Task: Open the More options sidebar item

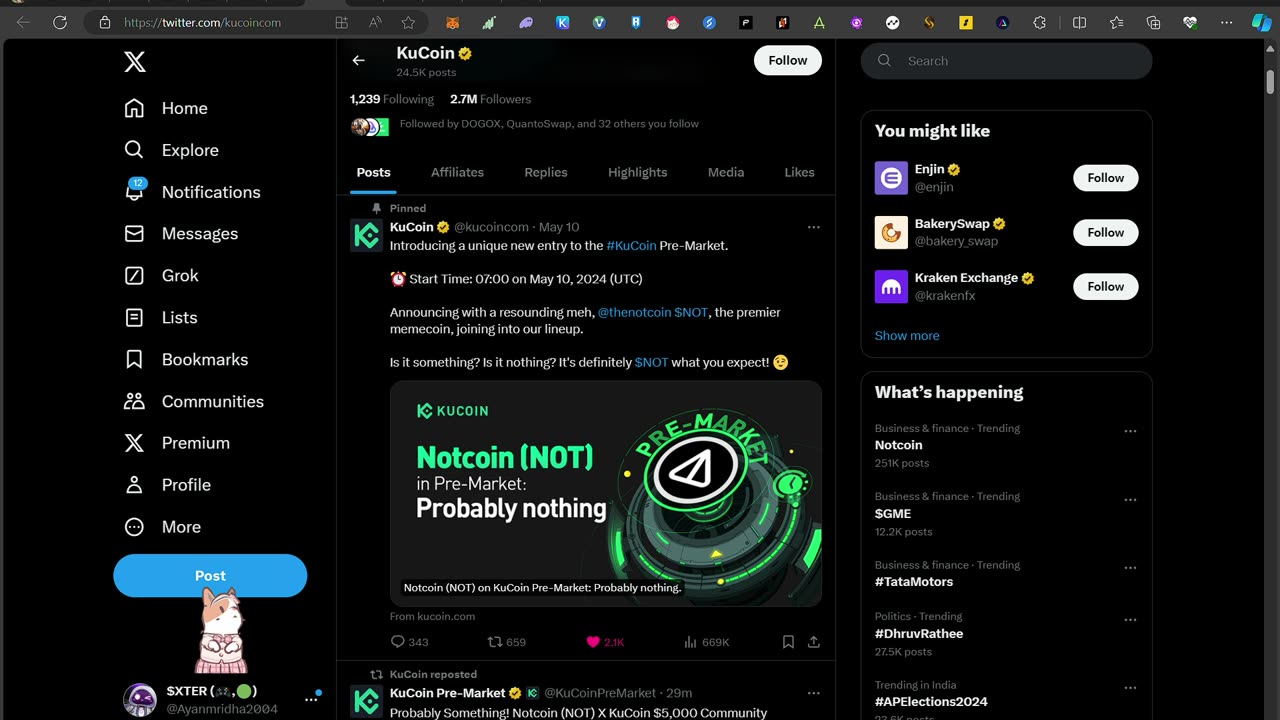Action: tap(162, 527)
